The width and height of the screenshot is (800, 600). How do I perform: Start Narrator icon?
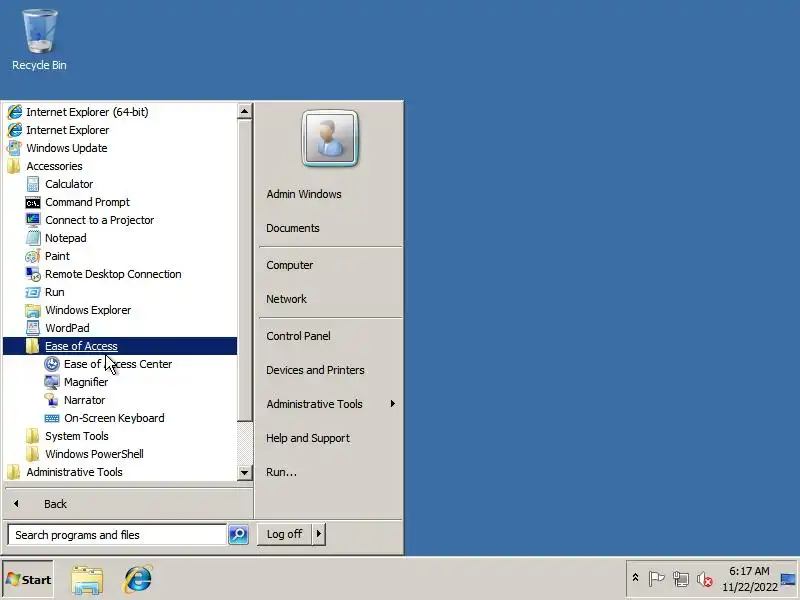tap(52, 400)
